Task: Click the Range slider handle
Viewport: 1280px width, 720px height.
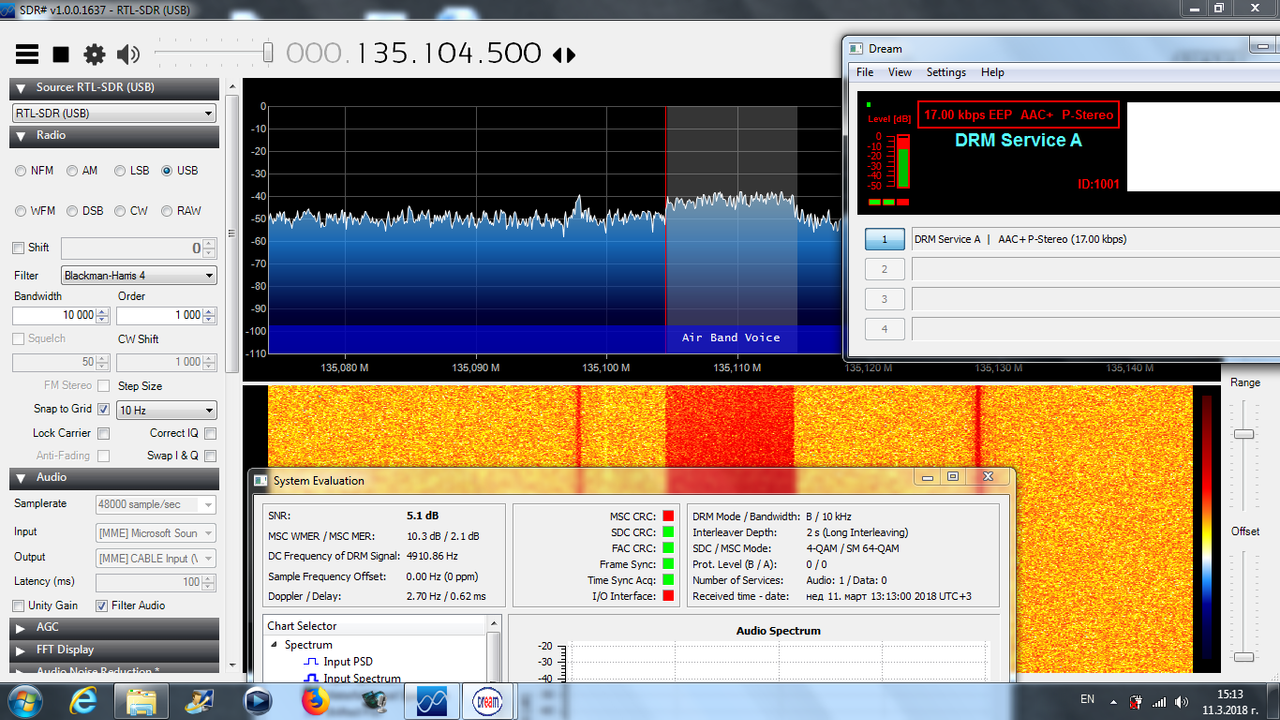Action: tap(1243, 434)
